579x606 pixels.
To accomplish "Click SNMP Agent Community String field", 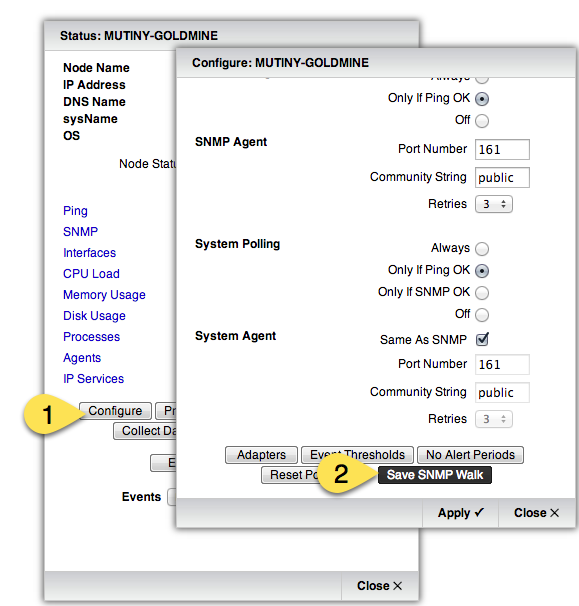I will tap(502, 178).
